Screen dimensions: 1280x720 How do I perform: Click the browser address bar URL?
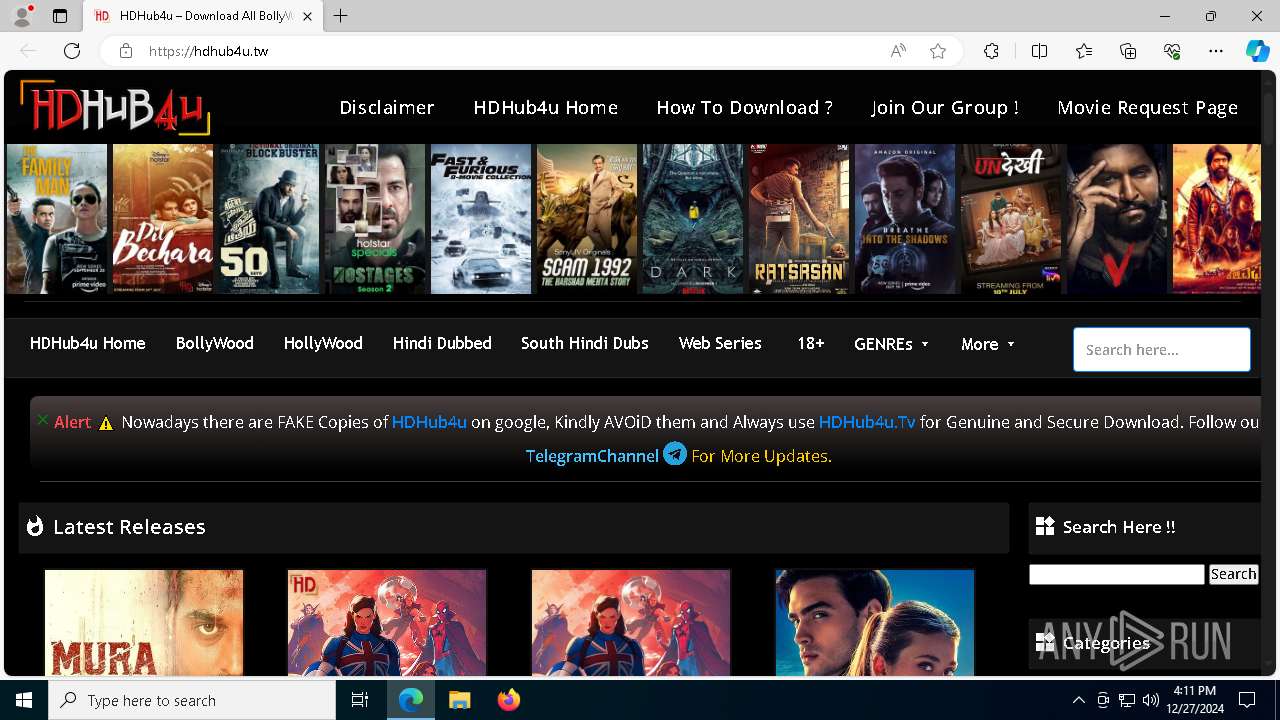[x=208, y=51]
